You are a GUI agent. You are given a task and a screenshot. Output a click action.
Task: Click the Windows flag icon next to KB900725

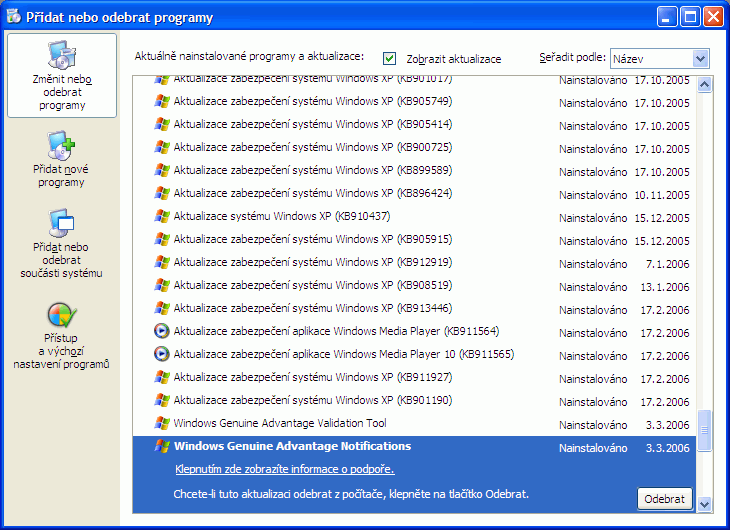click(162, 147)
